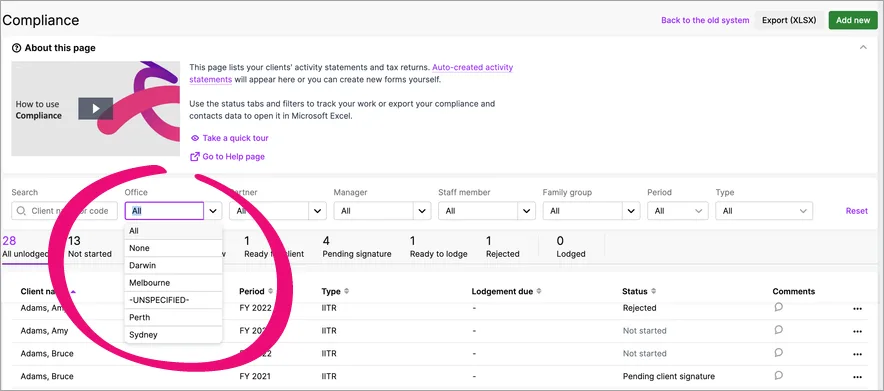Sort table by Period column arrows
This screenshot has width=884, height=391.
click(x=271, y=291)
